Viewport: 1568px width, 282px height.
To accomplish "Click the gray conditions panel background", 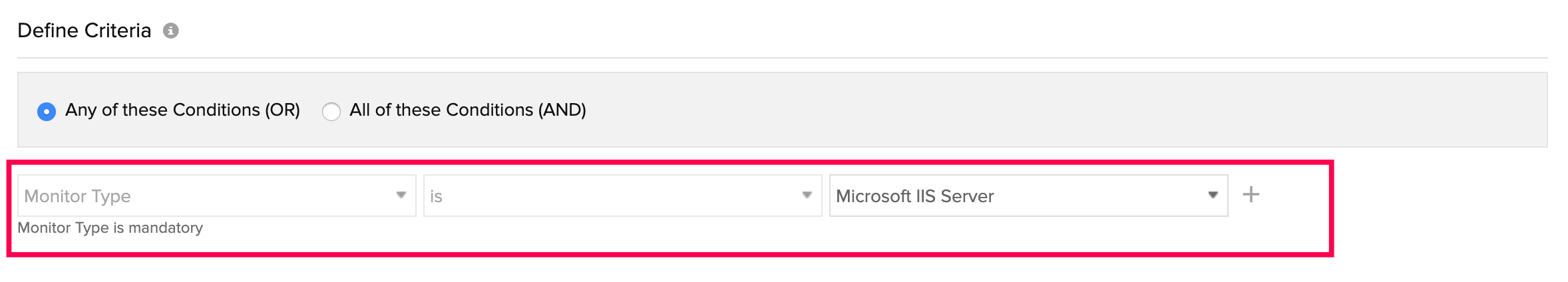I will pyautogui.click(x=998, y=110).
